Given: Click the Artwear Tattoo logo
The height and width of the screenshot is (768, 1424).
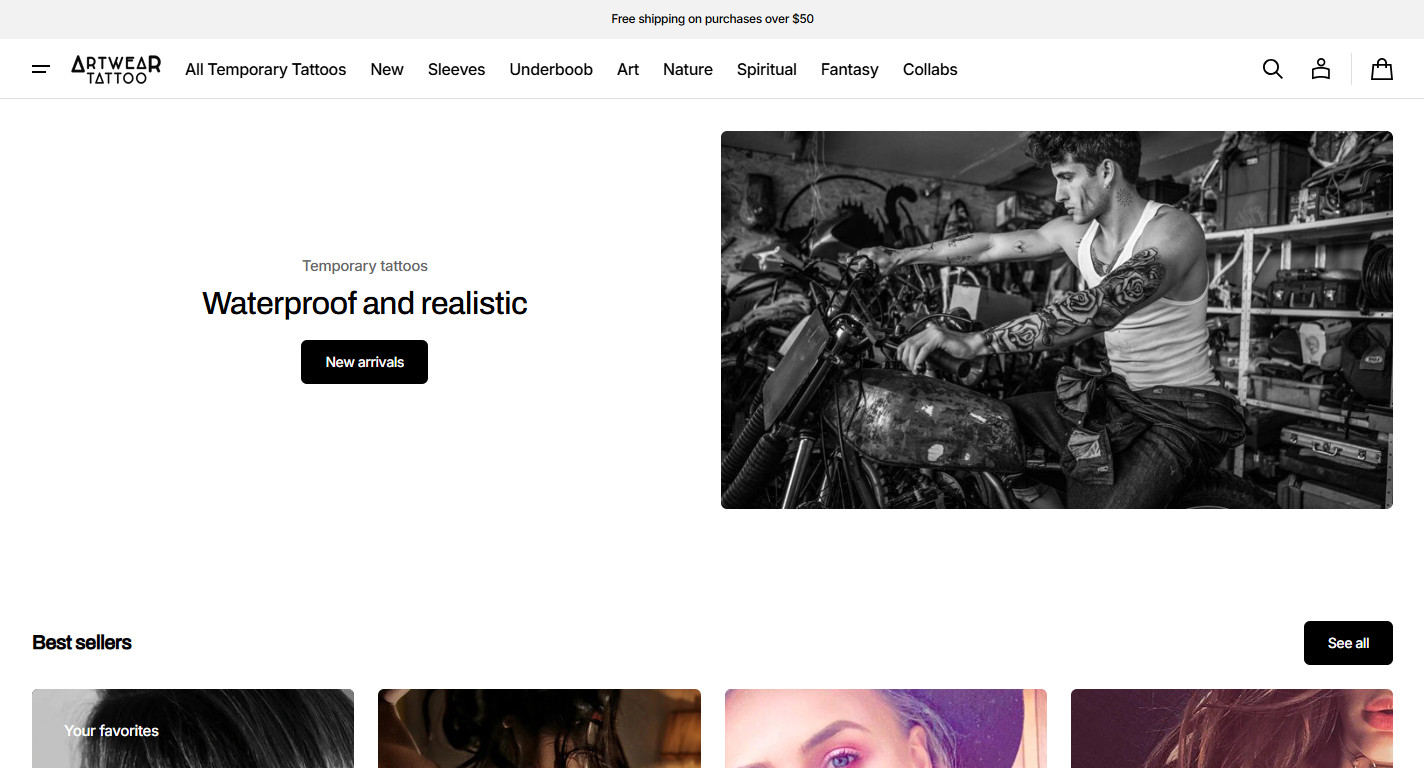Looking at the screenshot, I should (x=116, y=69).
